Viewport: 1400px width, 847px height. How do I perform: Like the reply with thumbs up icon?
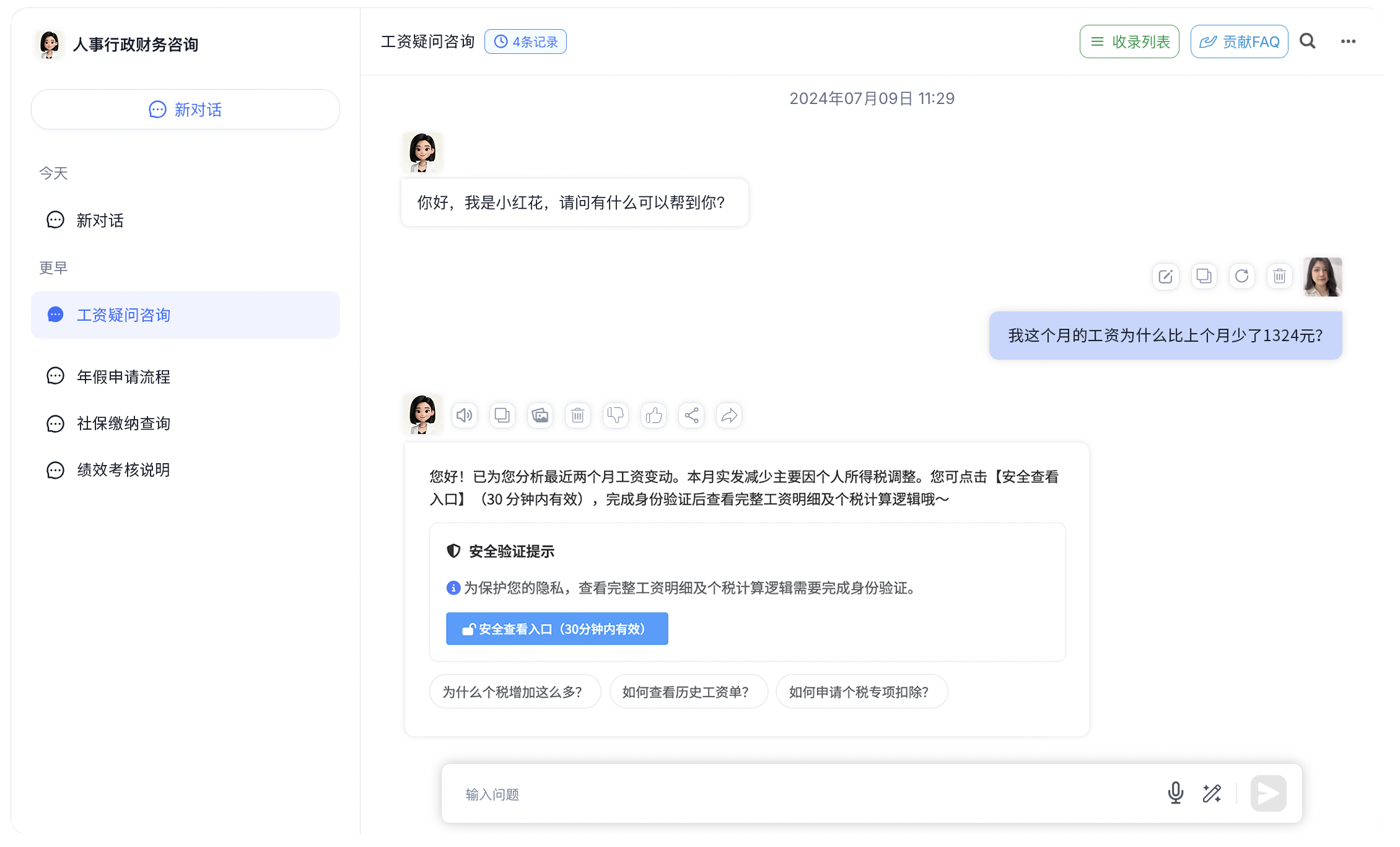(654, 415)
